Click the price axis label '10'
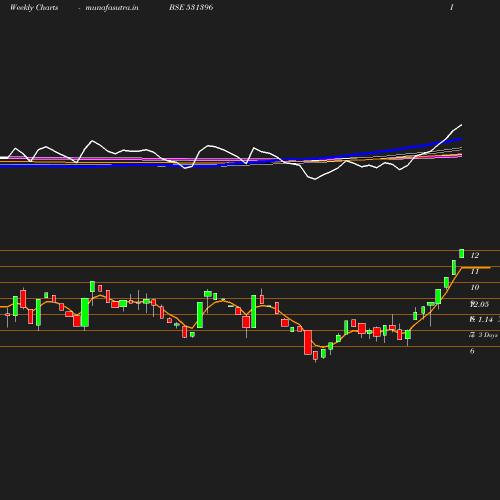The image size is (500, 500). 475,287
